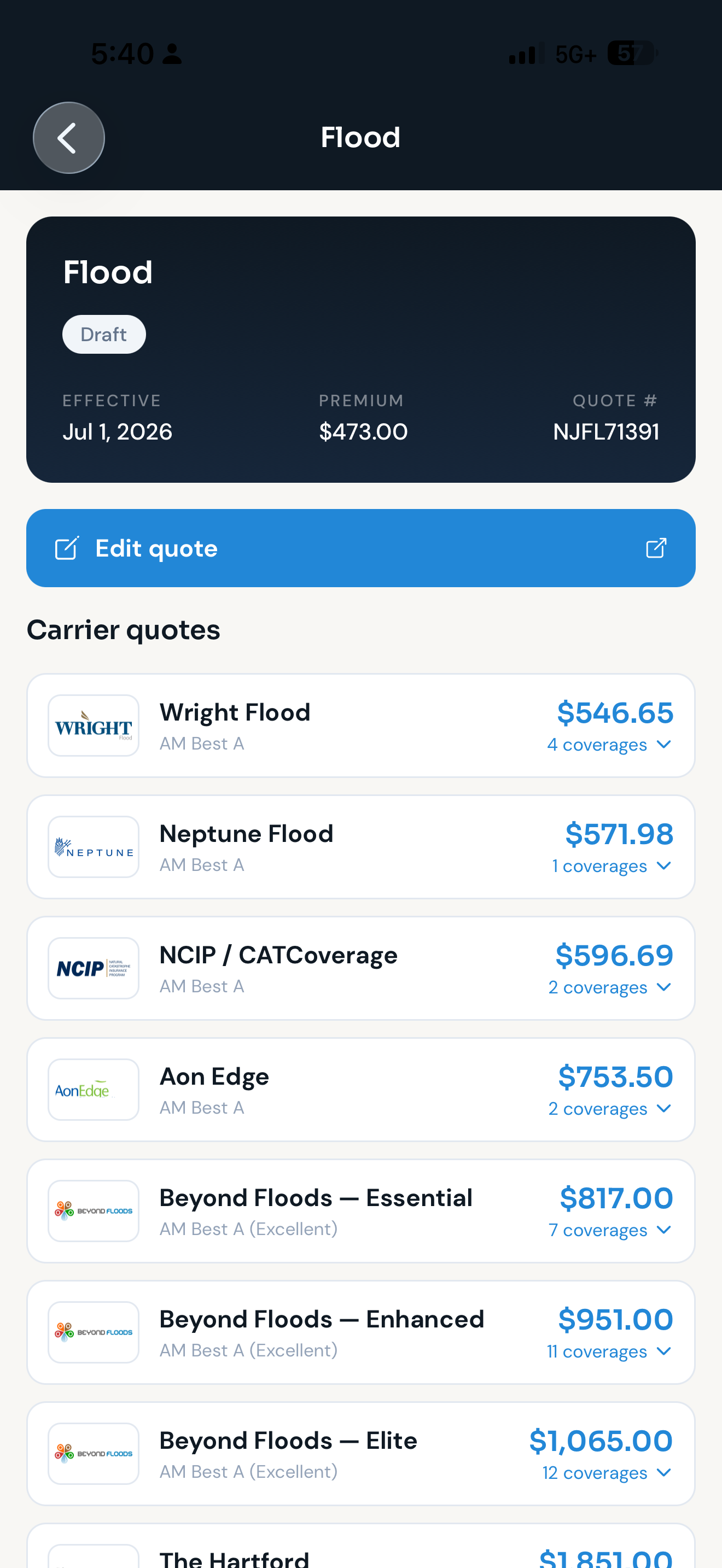Viewport: 722px width, 1568px height.
Task: Click the Beyond Floods Elite logo
Action: pyautogui.click(x=94, y=1454)
